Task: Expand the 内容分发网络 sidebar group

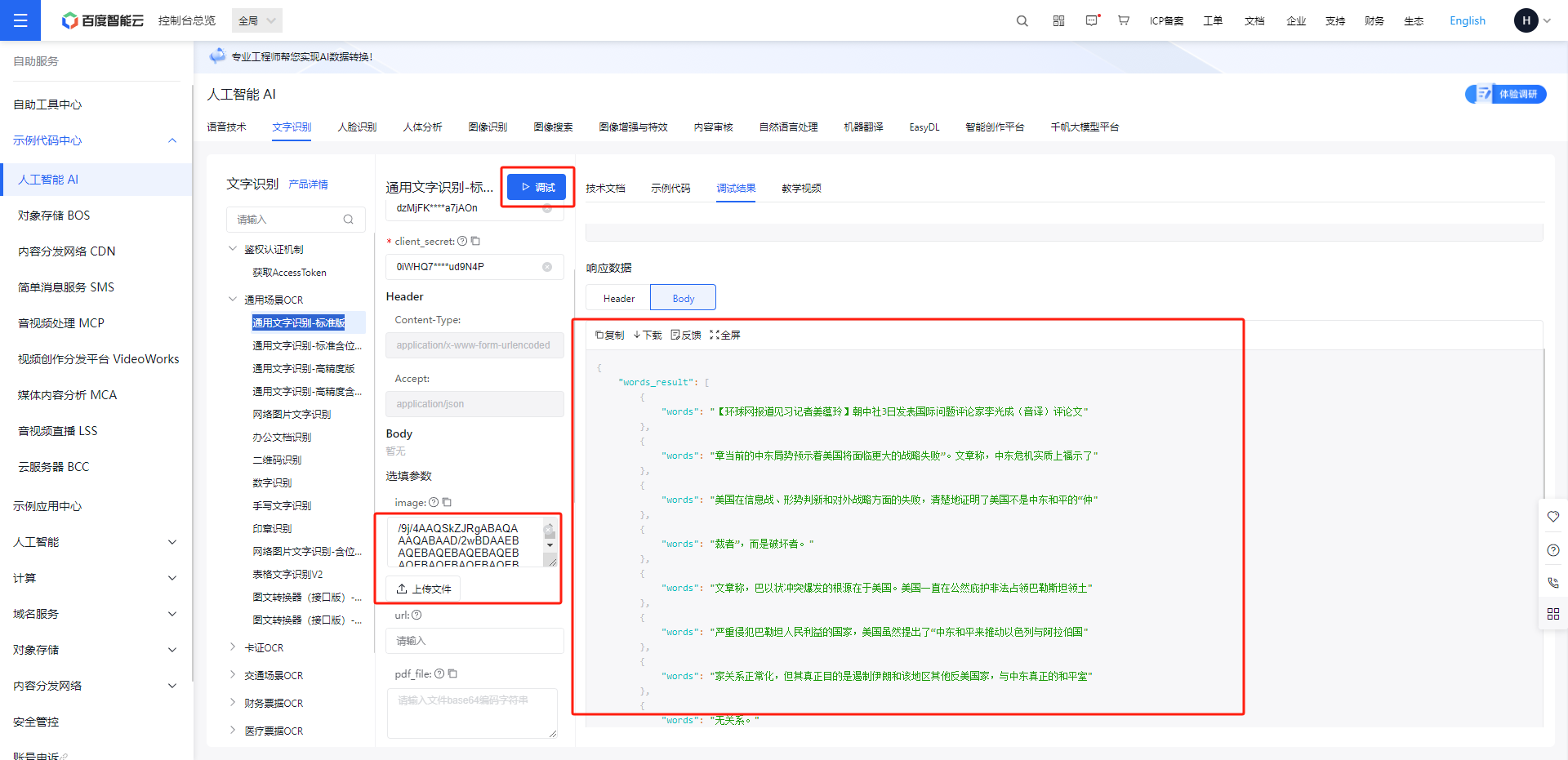Action: [x=172, y=686]
